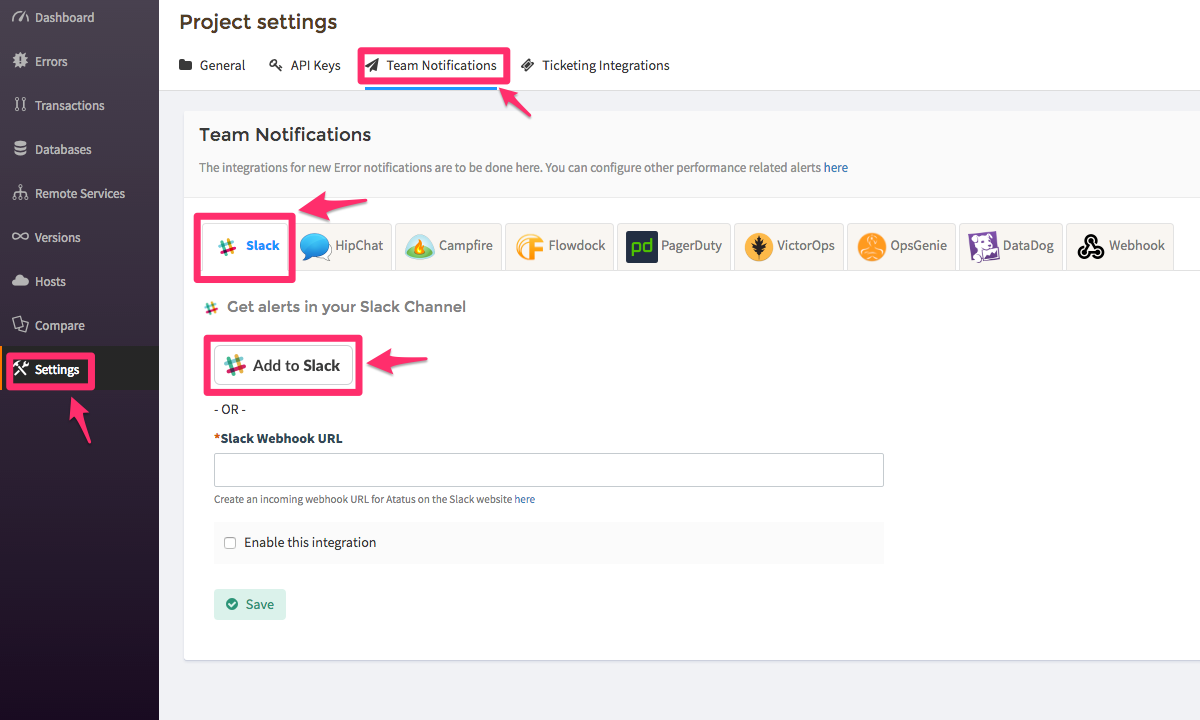Switch to the VictorOps tab
1200x720 pixels.
click(790, 246)
